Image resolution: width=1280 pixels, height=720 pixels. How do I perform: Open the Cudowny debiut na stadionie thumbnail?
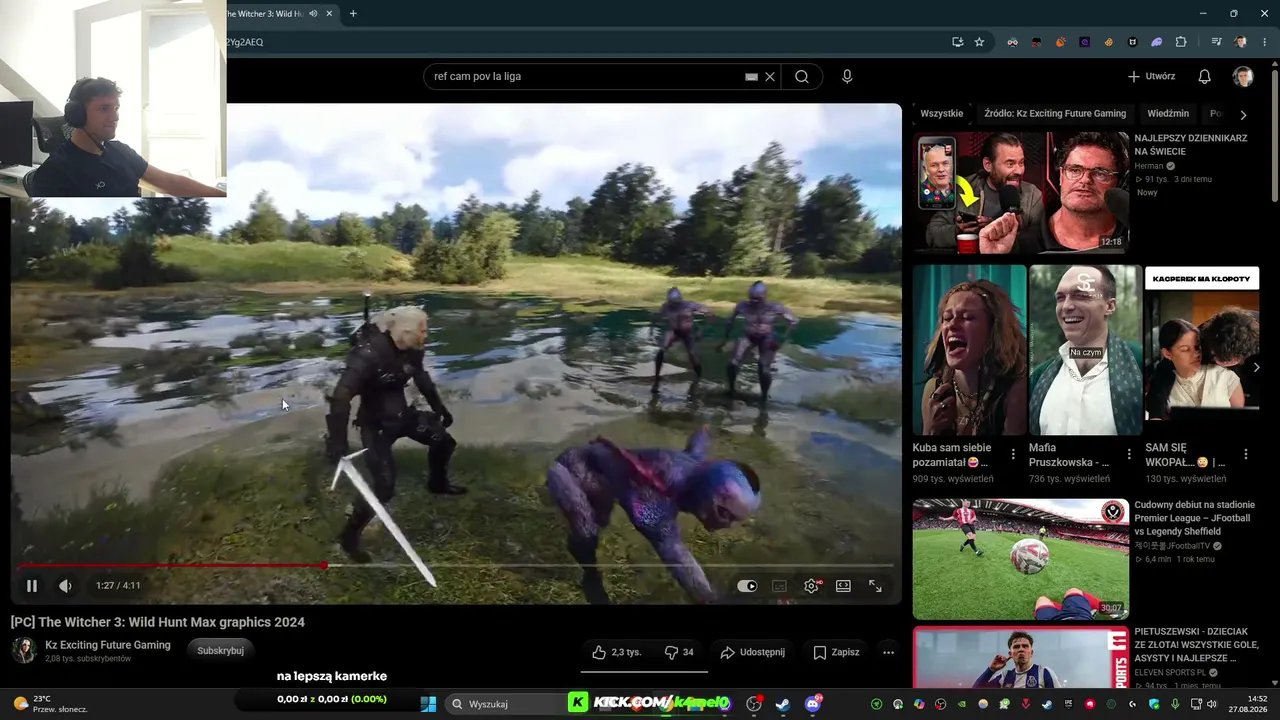[x=1021, y=559]
